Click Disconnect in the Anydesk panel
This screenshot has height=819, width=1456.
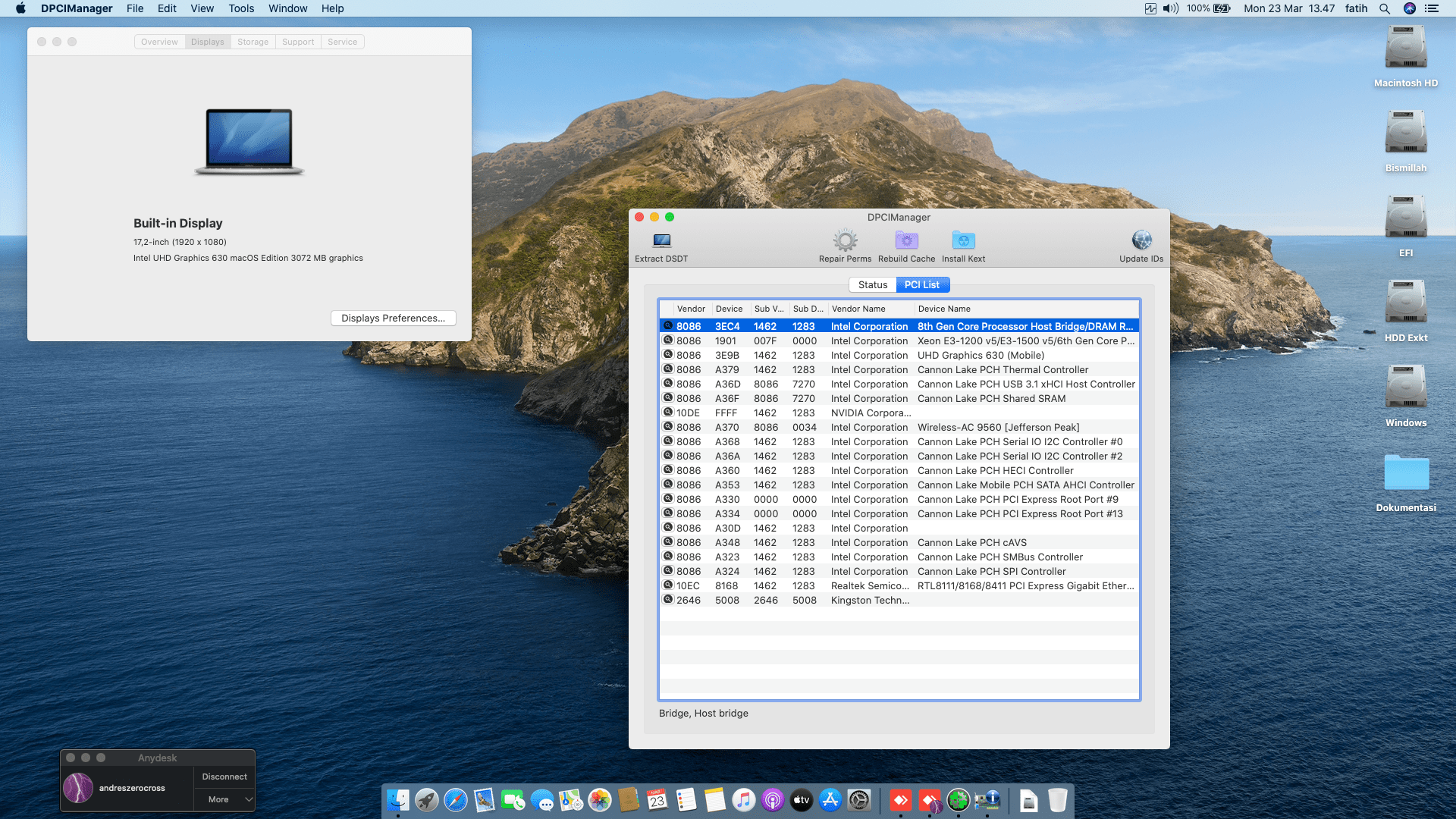tap(224, 777)
